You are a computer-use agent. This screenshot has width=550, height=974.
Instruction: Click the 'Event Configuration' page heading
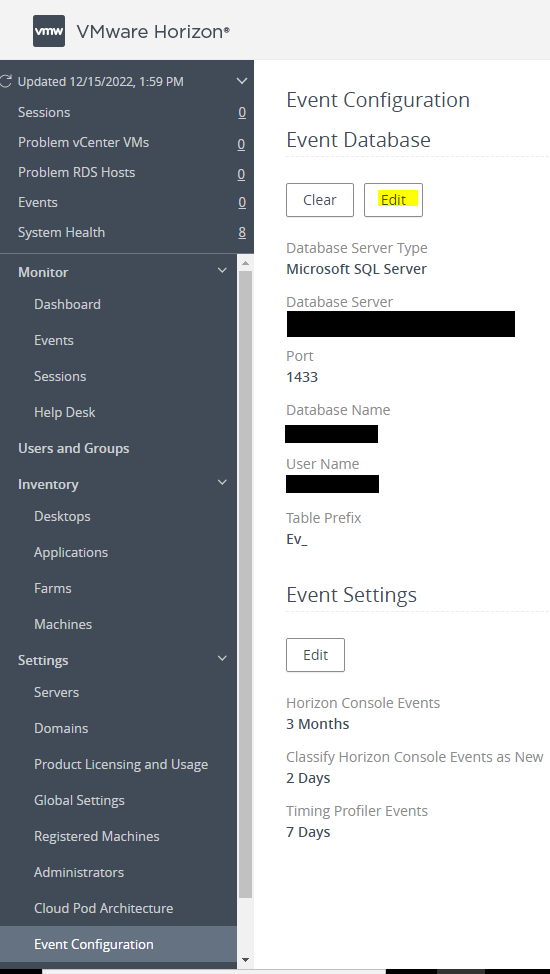378,100
